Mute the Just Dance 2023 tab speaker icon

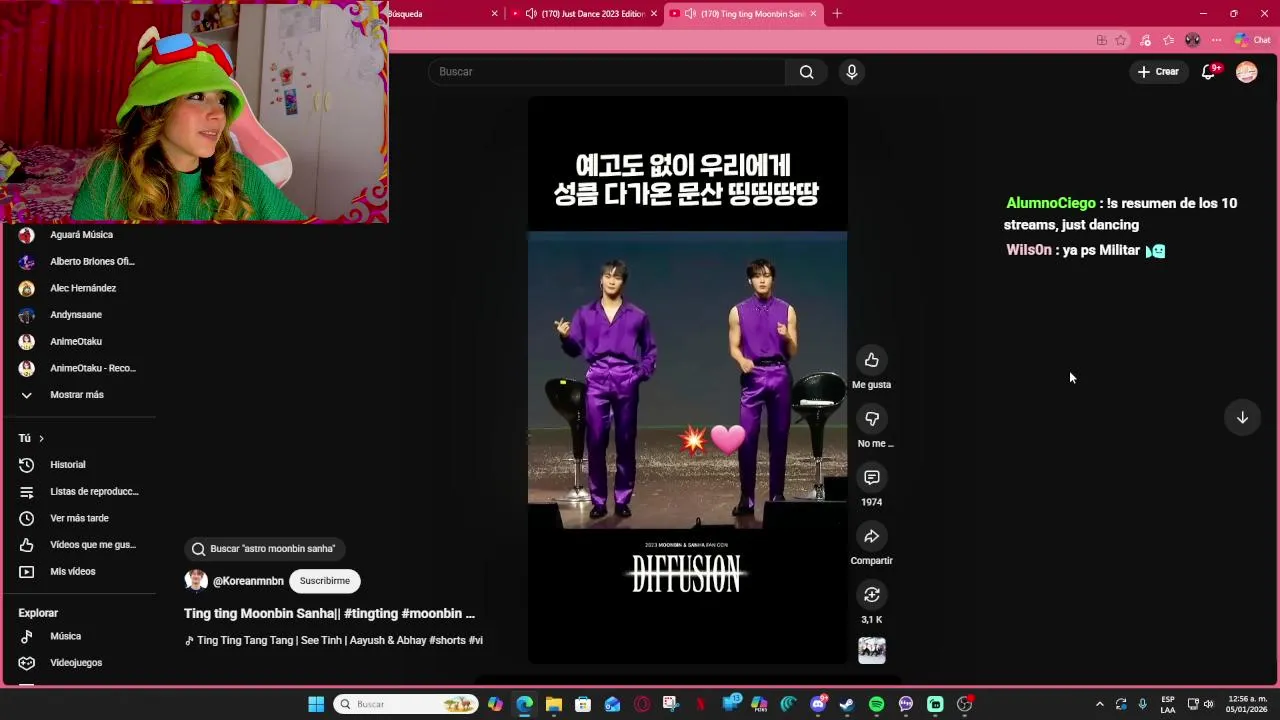[531, 14]
